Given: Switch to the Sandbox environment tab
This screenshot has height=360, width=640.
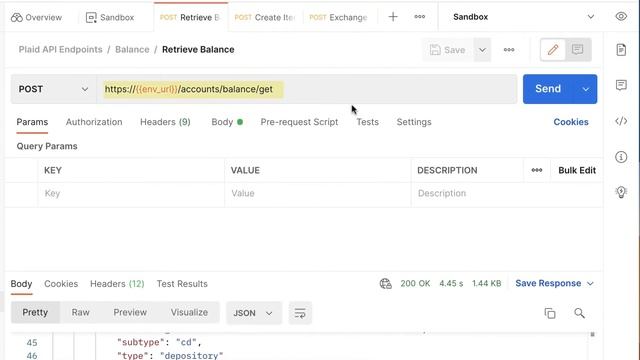Looking at the screenshot, I should [110, 18].
